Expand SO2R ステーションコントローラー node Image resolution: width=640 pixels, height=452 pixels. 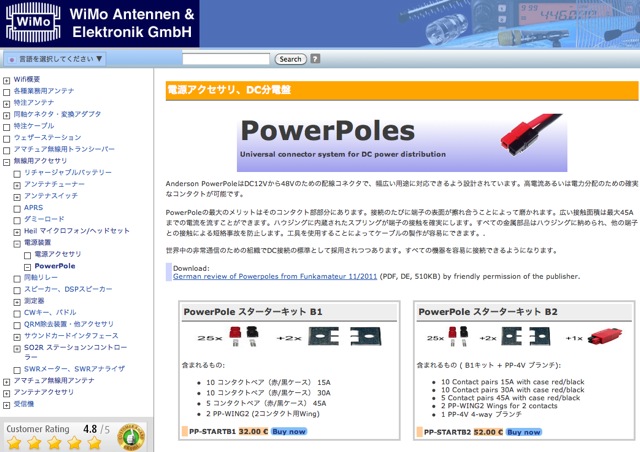coord(17,349)
